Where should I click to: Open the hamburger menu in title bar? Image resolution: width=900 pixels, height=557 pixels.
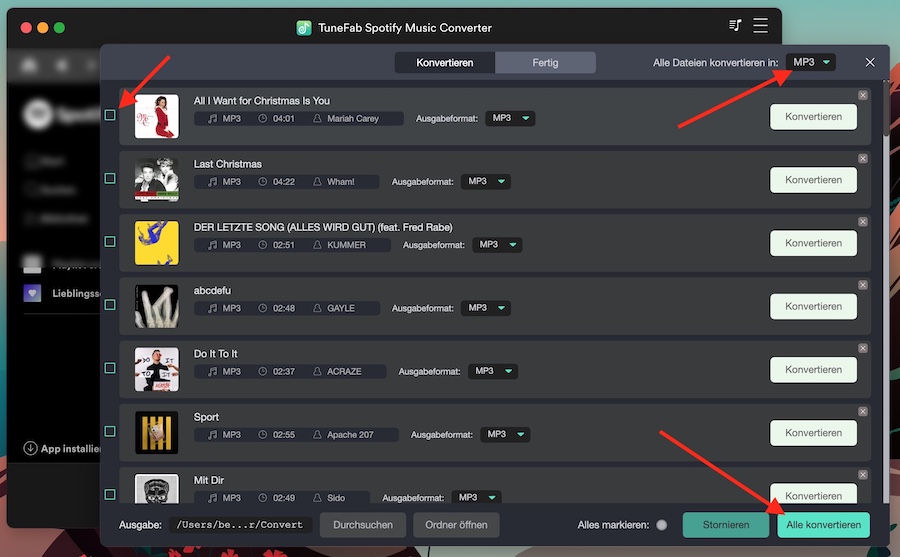coord(761,25)
